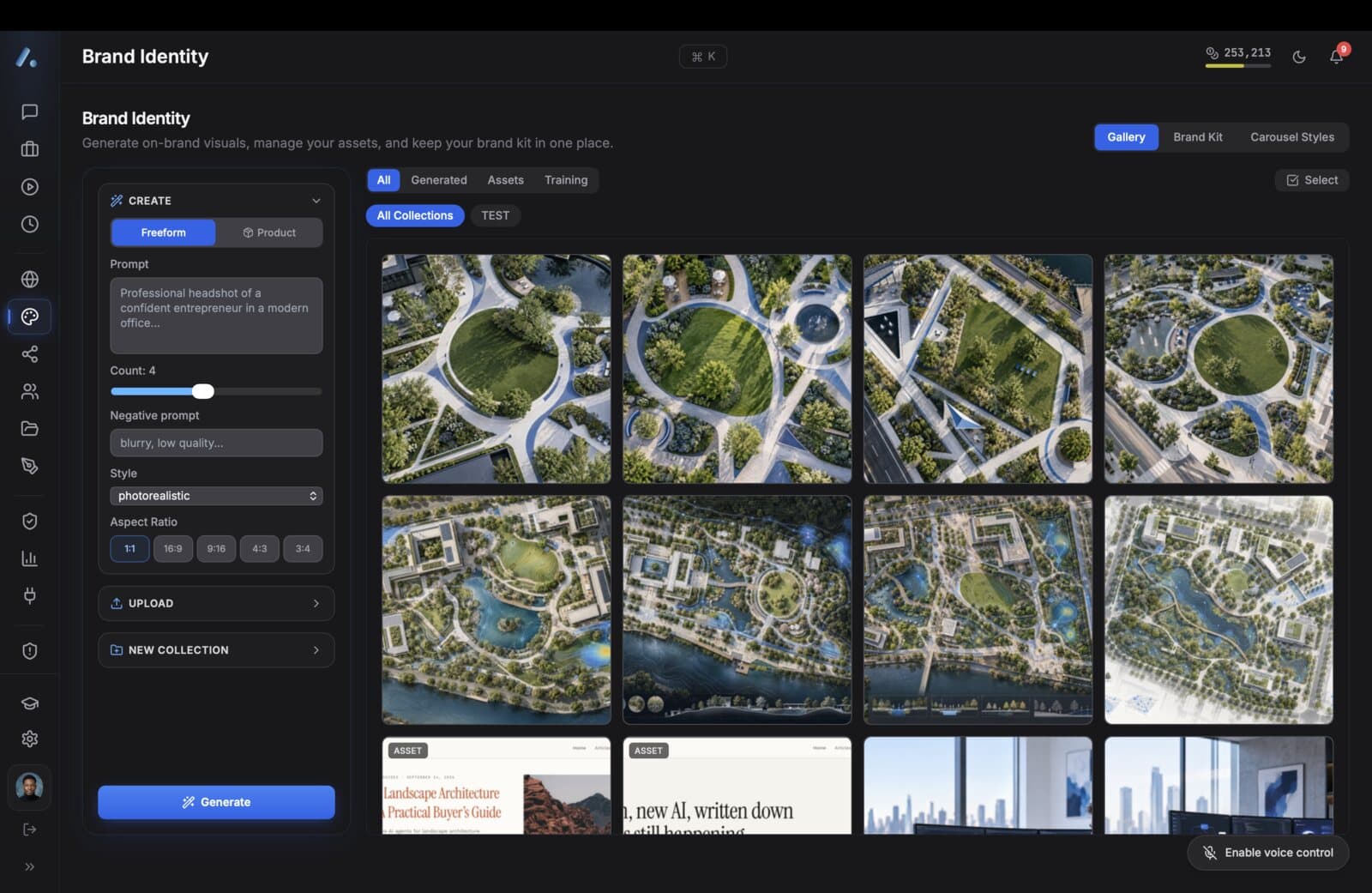Open the briefcase icon in sidebar
Image resolution: width=1372 pixels, height=893 pixels.
pos(29,149)
